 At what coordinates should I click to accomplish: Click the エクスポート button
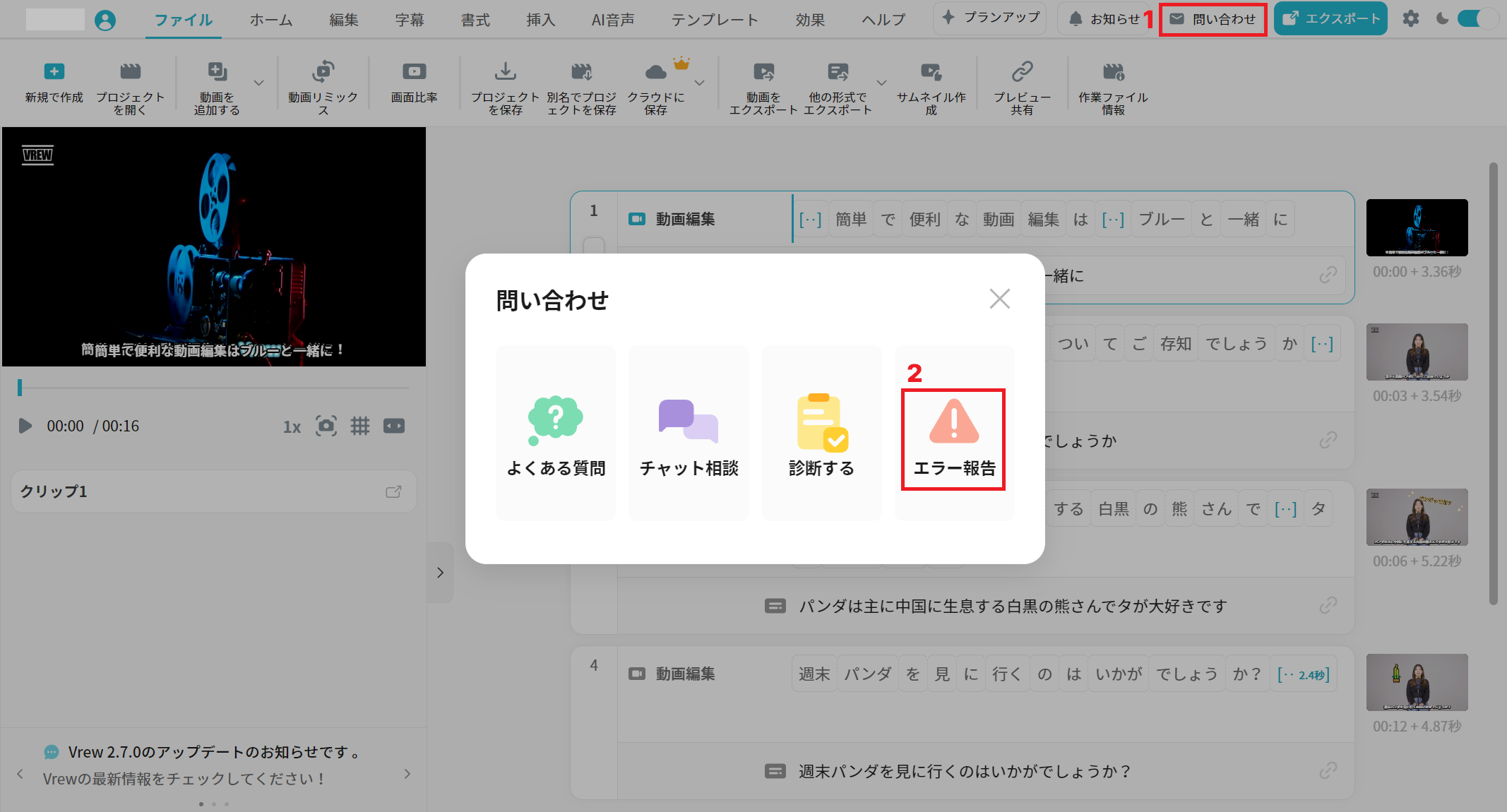(1330, 19)
